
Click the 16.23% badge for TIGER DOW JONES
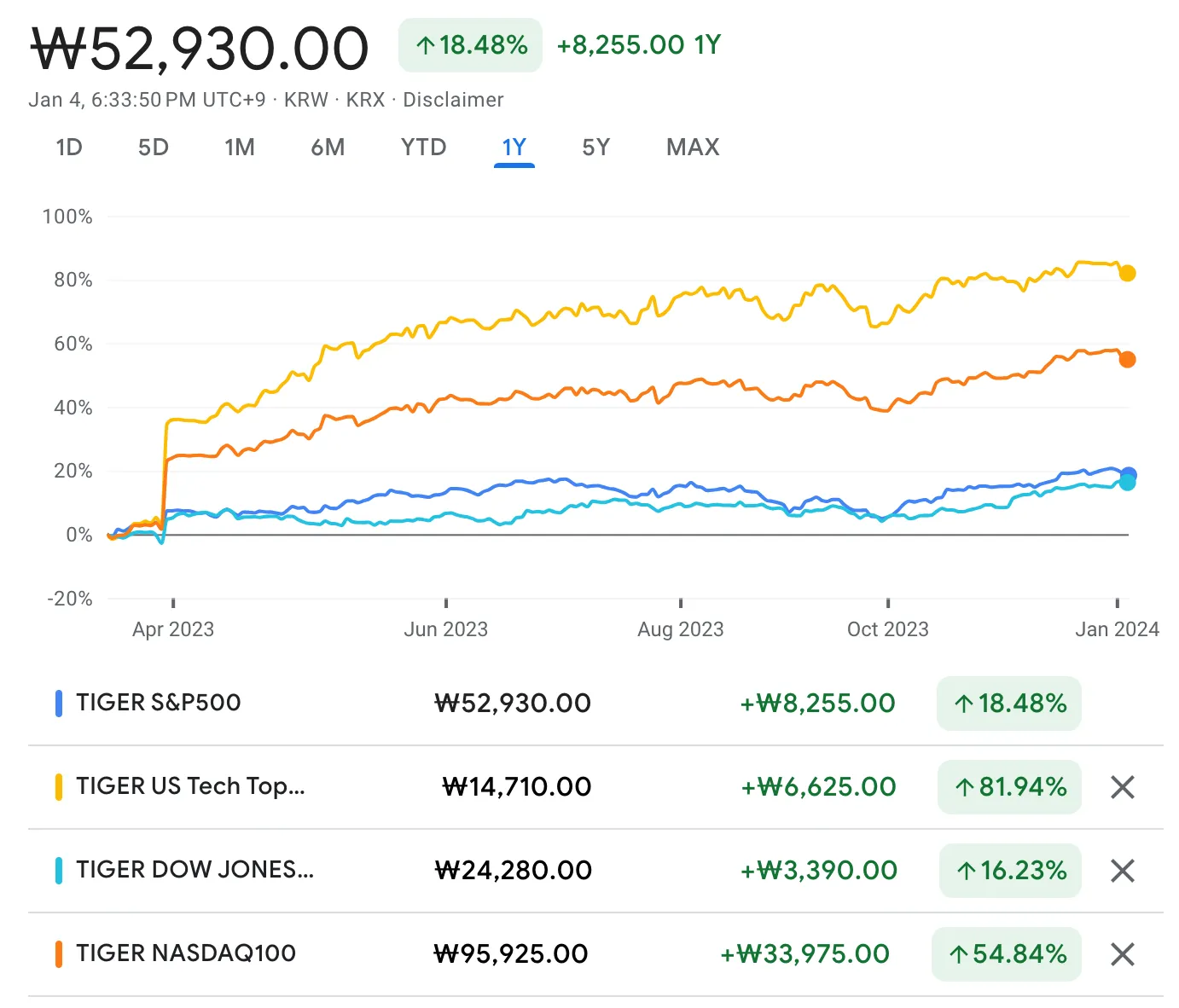click(1009, 871)
